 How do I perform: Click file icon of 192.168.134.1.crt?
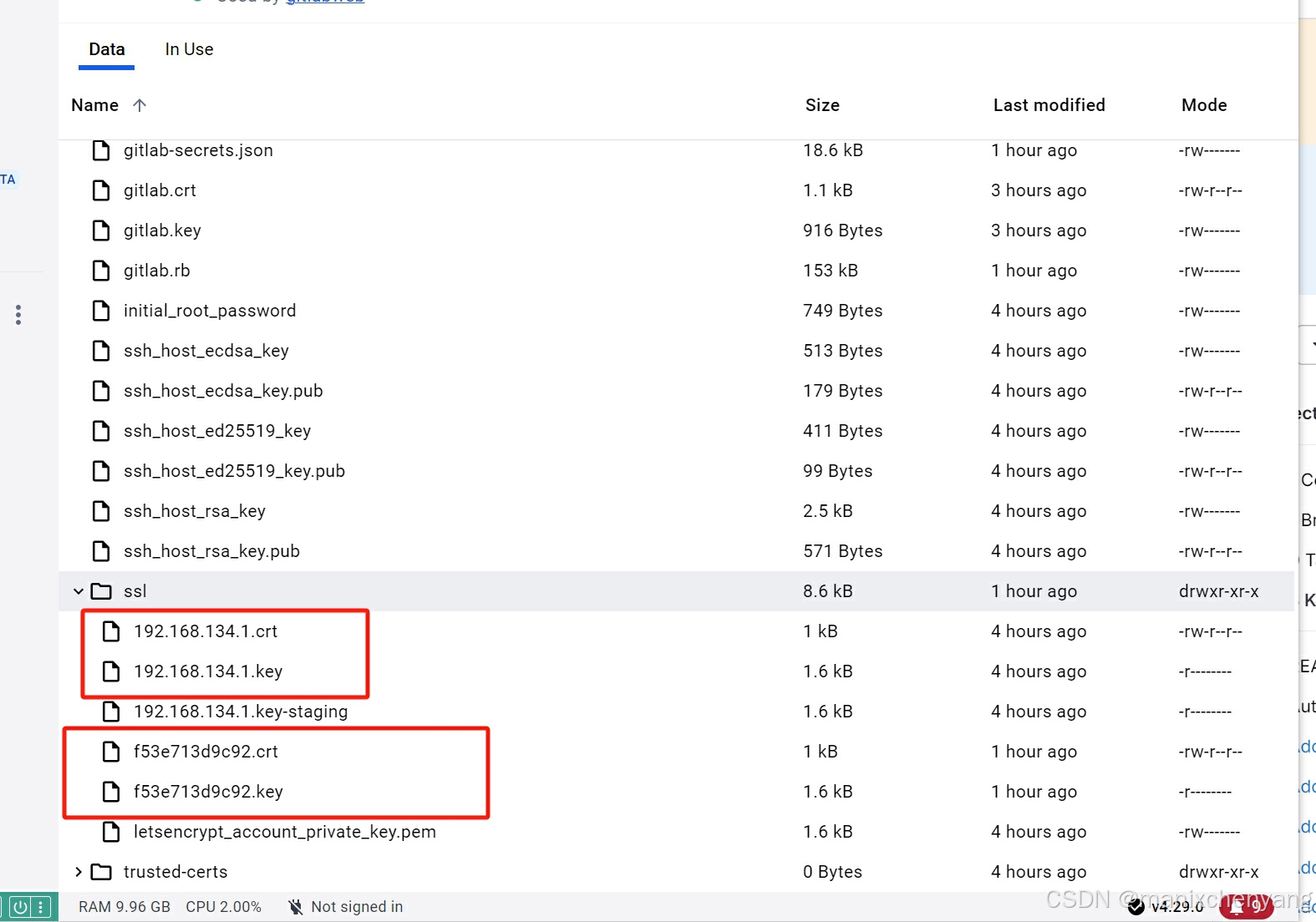point(111,631)
